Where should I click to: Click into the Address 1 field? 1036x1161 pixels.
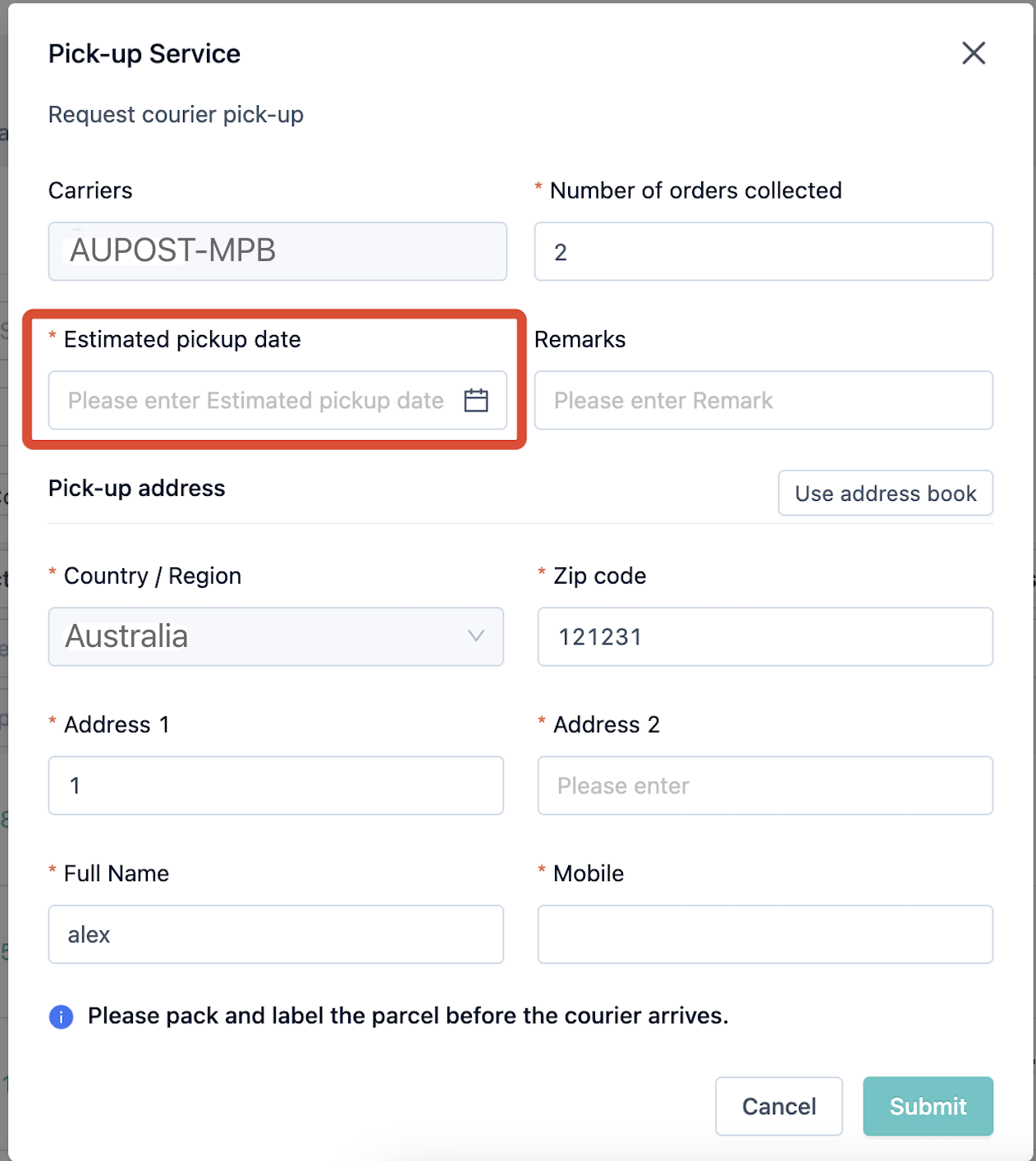(276, 786)
